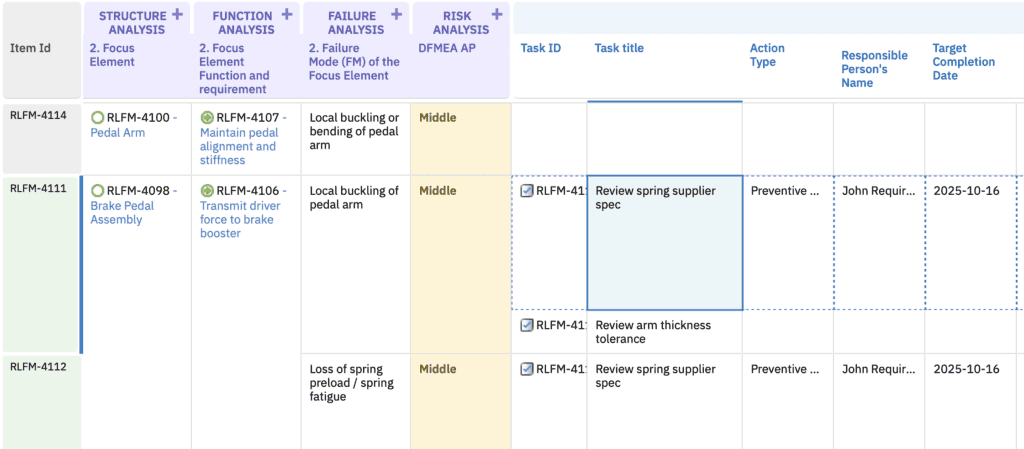The image size is (1024, 449).
Task: Open the Brake Pedal Assembly link
Action: tap(117, 212)
